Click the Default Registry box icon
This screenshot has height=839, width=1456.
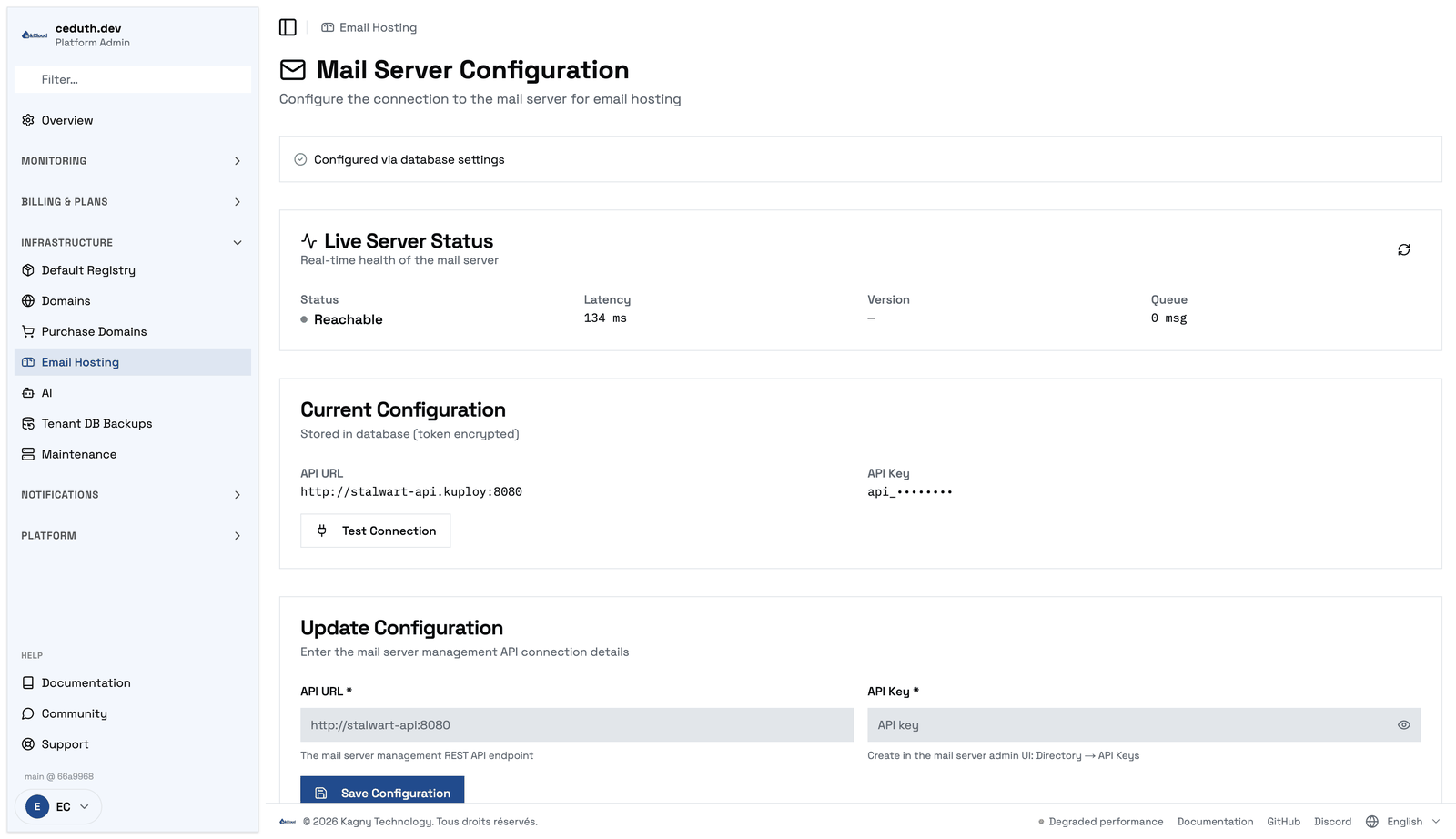point(28,270)
